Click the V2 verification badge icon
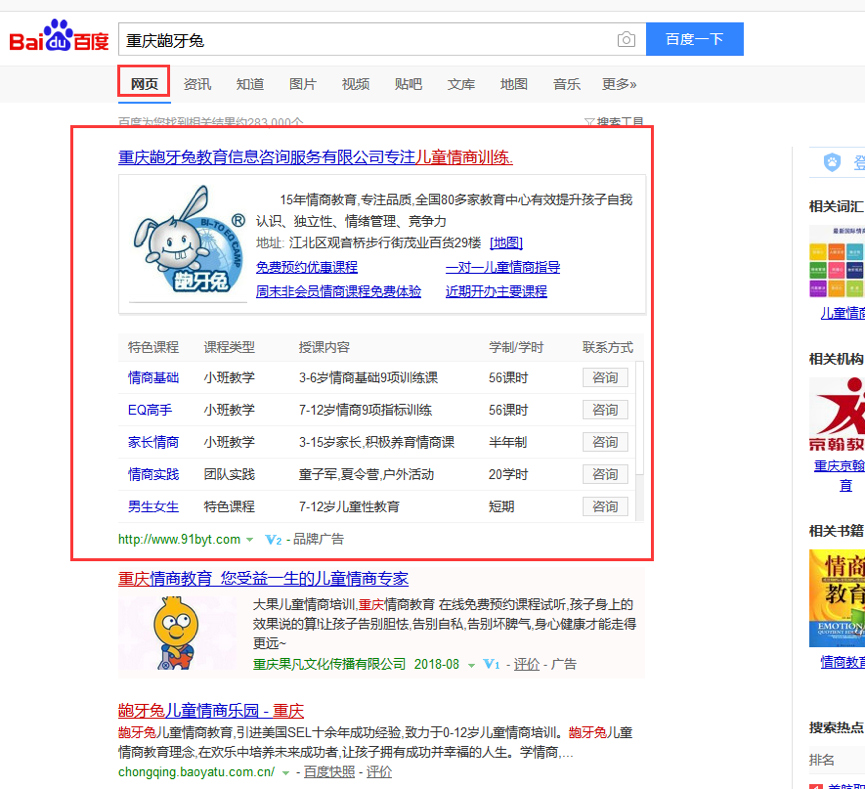865x789 pixels. (x=273, y=540)
